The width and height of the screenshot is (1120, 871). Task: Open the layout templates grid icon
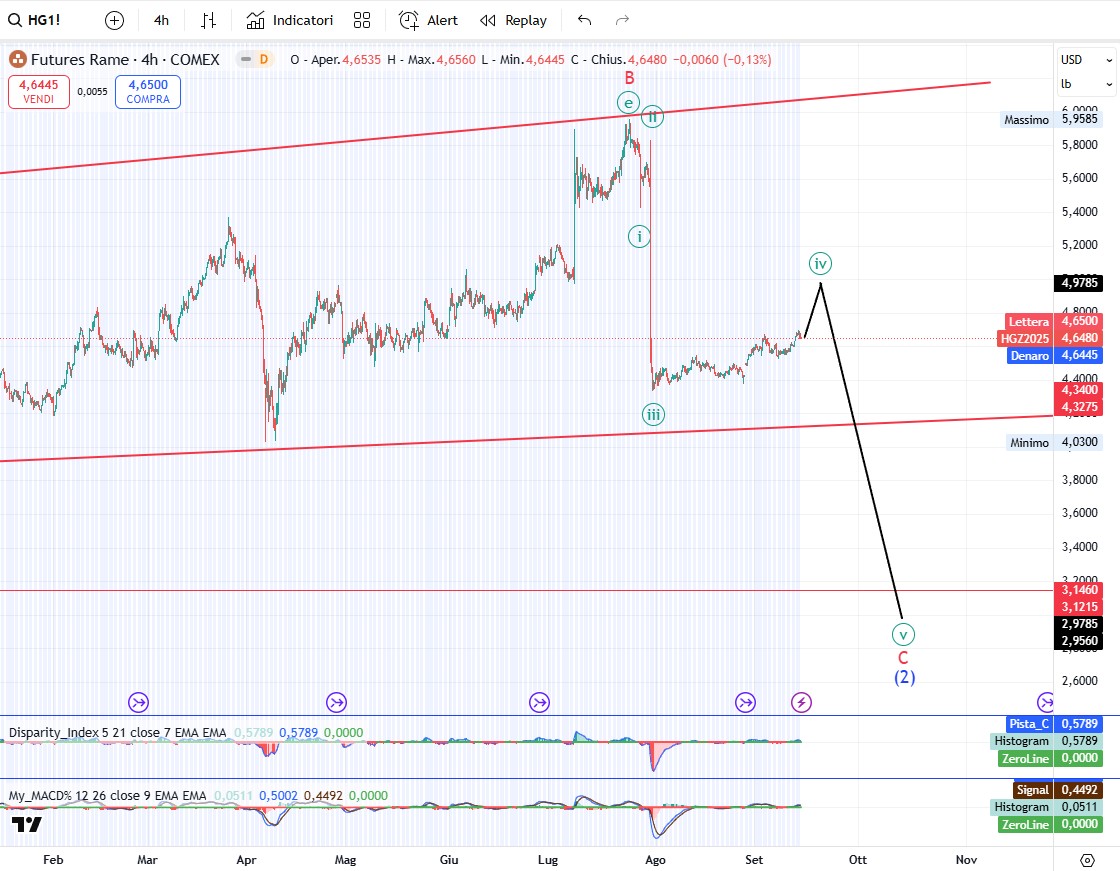click(362, 21)
